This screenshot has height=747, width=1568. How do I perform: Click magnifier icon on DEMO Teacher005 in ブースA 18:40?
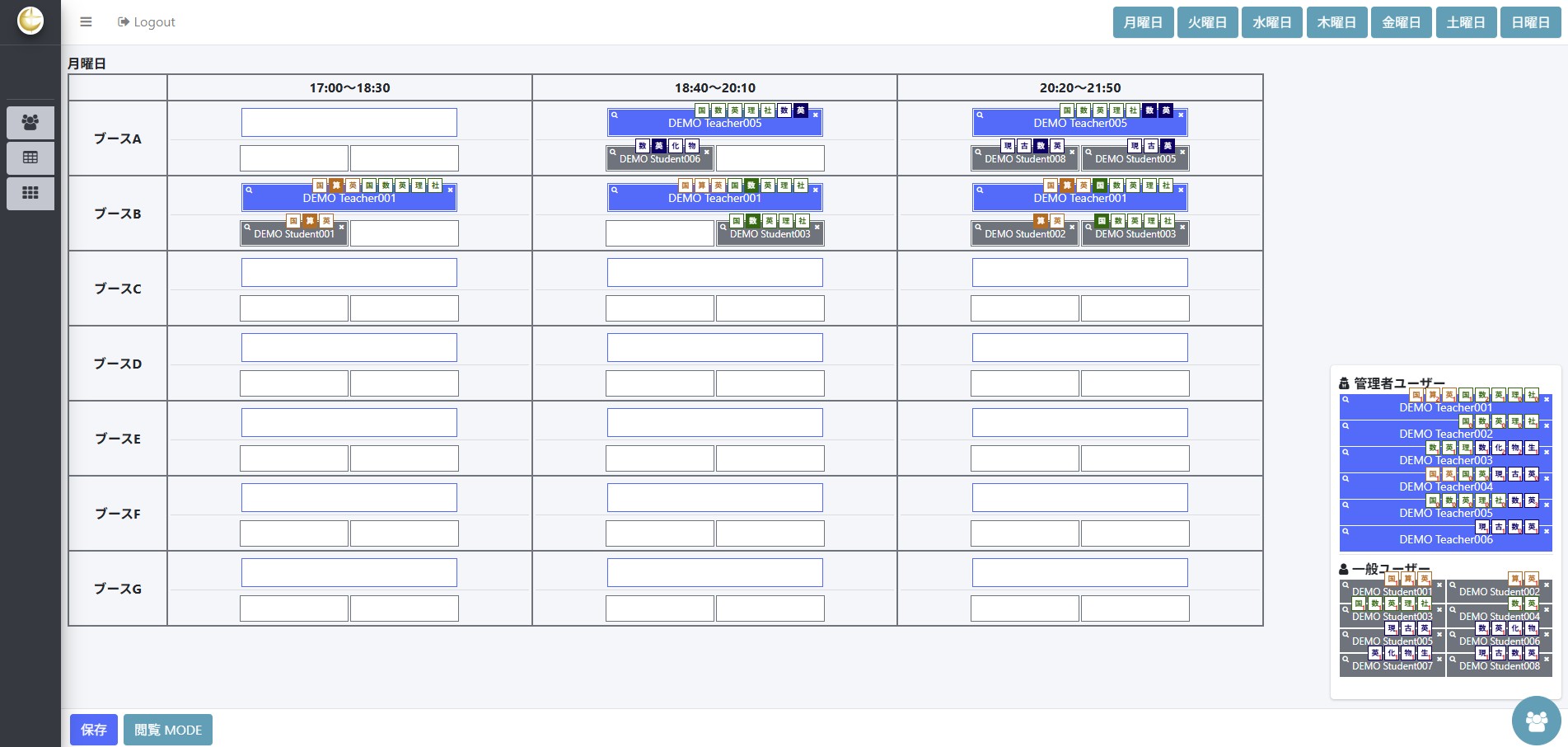point(615,115)
